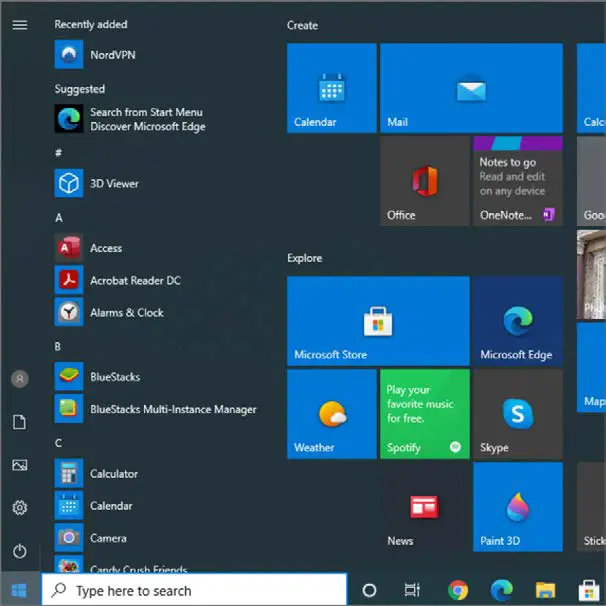The image size is (606, 606).
Task: Open the OneNote Notes to go tile
Action: pos(518,181)
